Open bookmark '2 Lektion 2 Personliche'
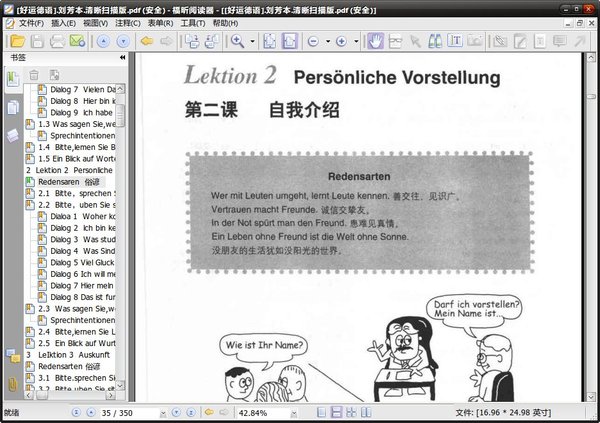The width and height of the screenshot is (600, 423). coord(69,170)
